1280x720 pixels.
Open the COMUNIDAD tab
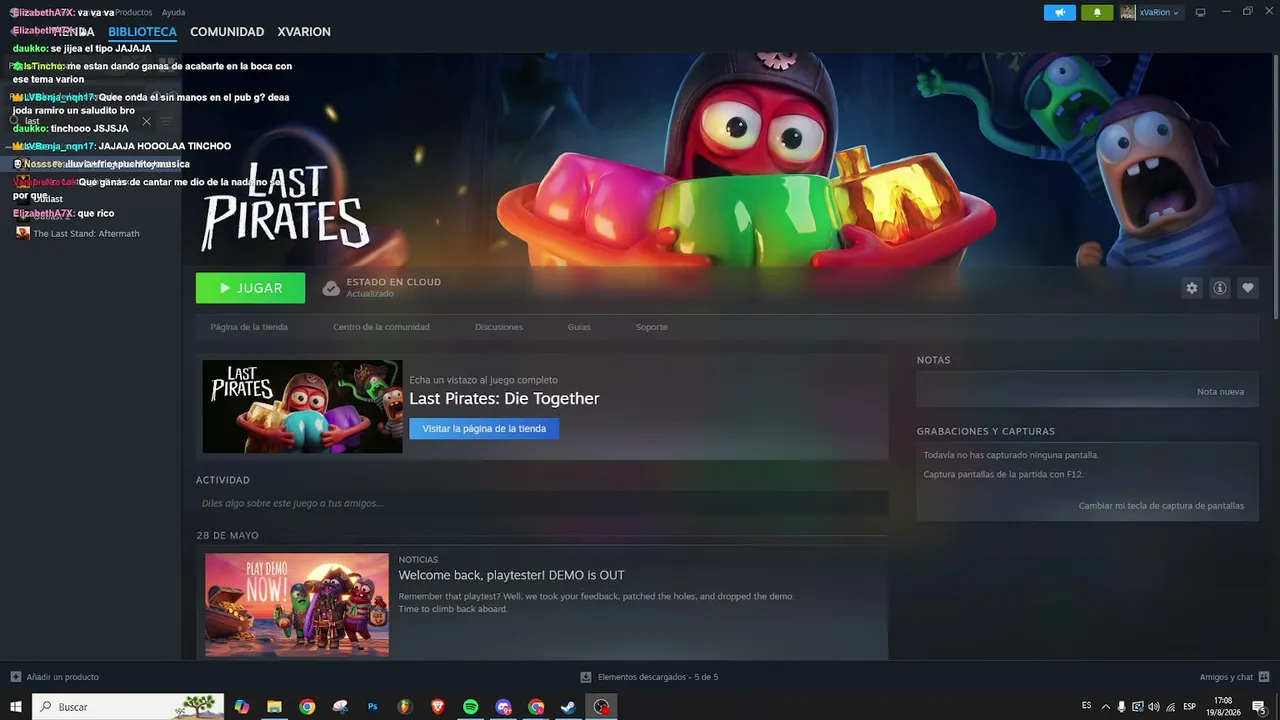click(227, 32)
